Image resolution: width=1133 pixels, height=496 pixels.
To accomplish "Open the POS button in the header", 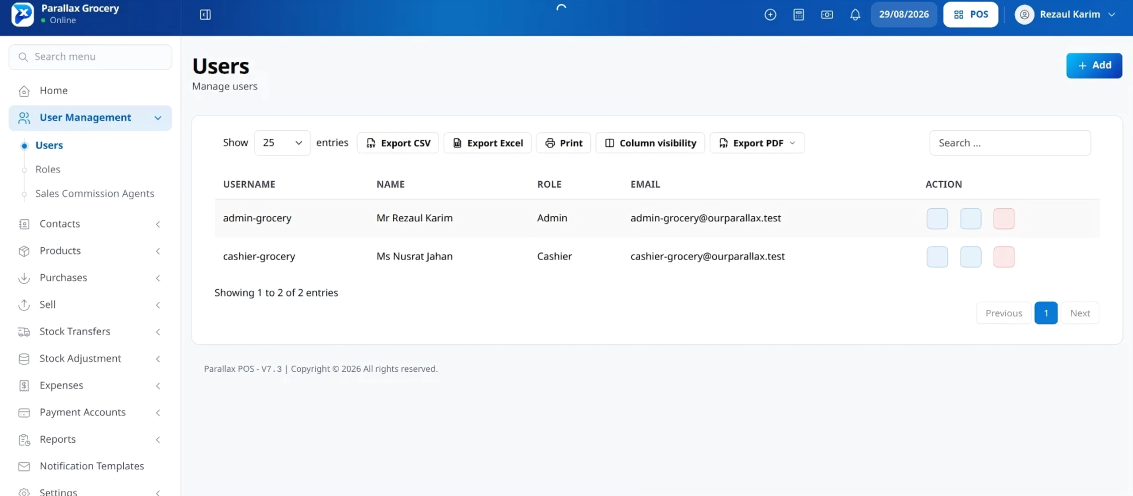I will [970, 14].
